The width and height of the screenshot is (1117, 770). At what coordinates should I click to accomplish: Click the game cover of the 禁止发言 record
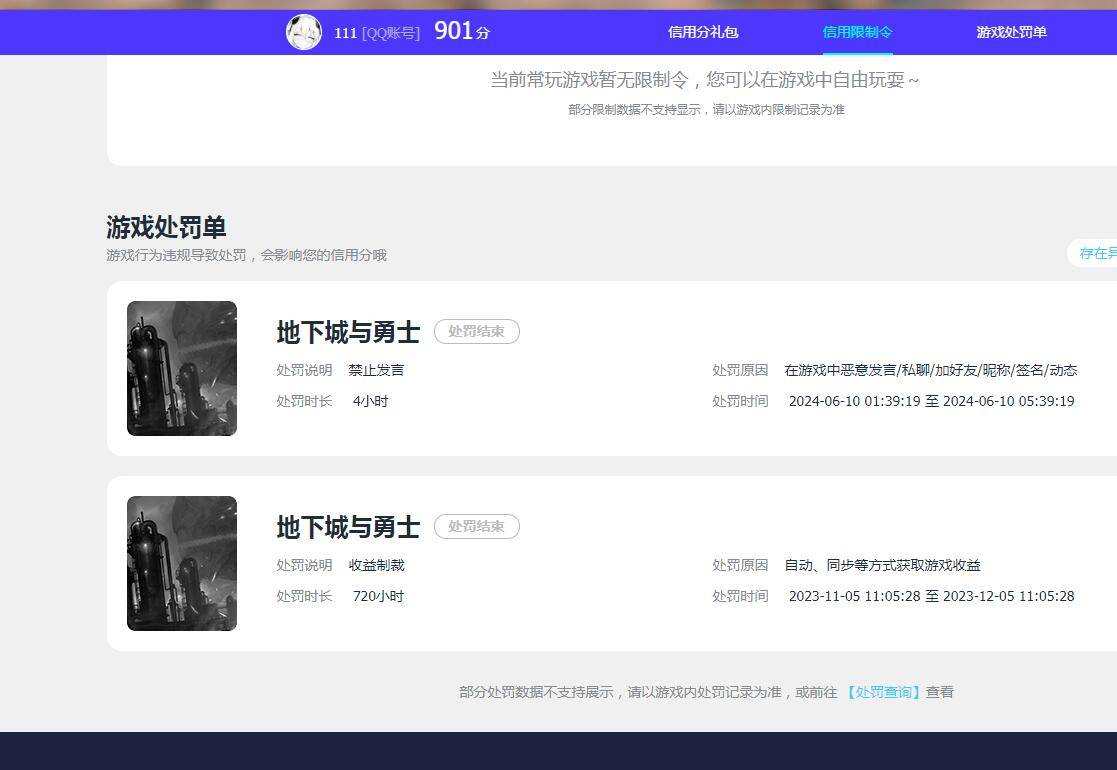(x=182, y=368)
